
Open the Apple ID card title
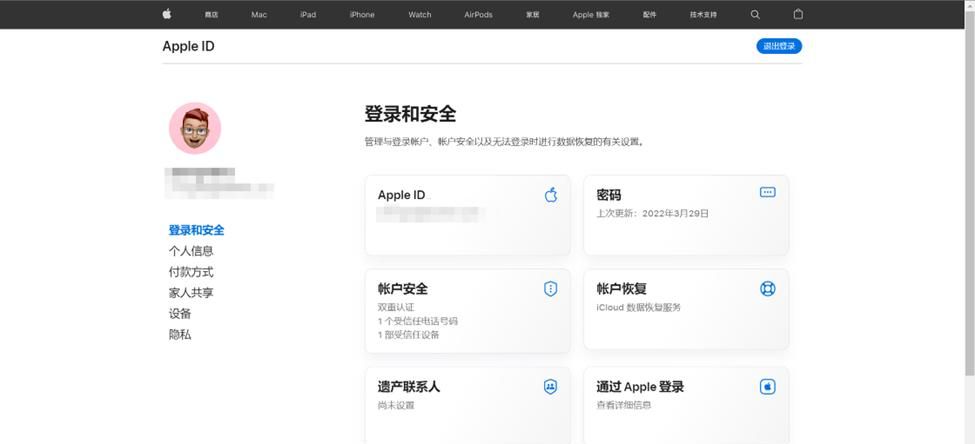[x=402, y=195]
